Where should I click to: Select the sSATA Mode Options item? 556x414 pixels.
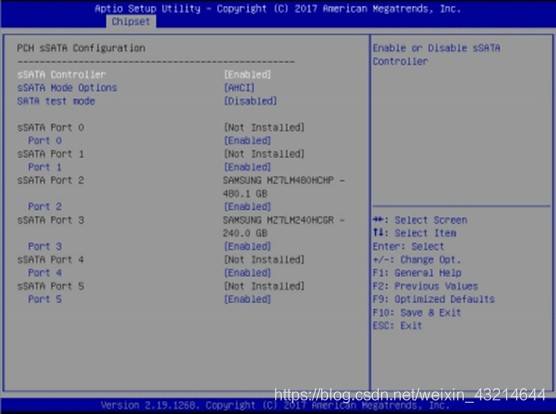pyautogui.click(x=67, y=88)
